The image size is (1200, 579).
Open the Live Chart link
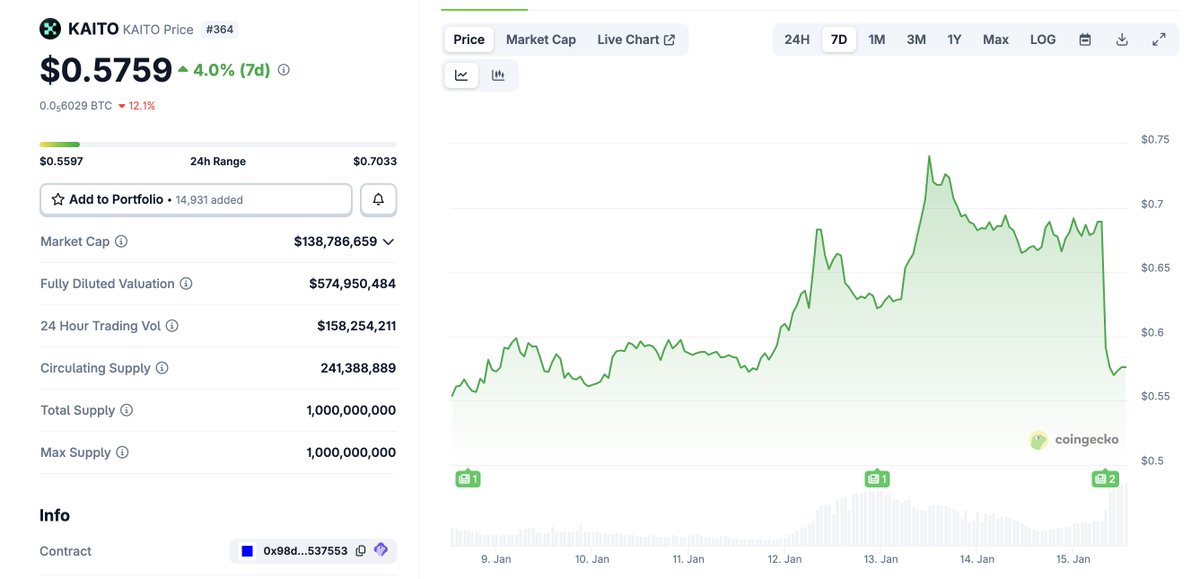tap(636, 40)
